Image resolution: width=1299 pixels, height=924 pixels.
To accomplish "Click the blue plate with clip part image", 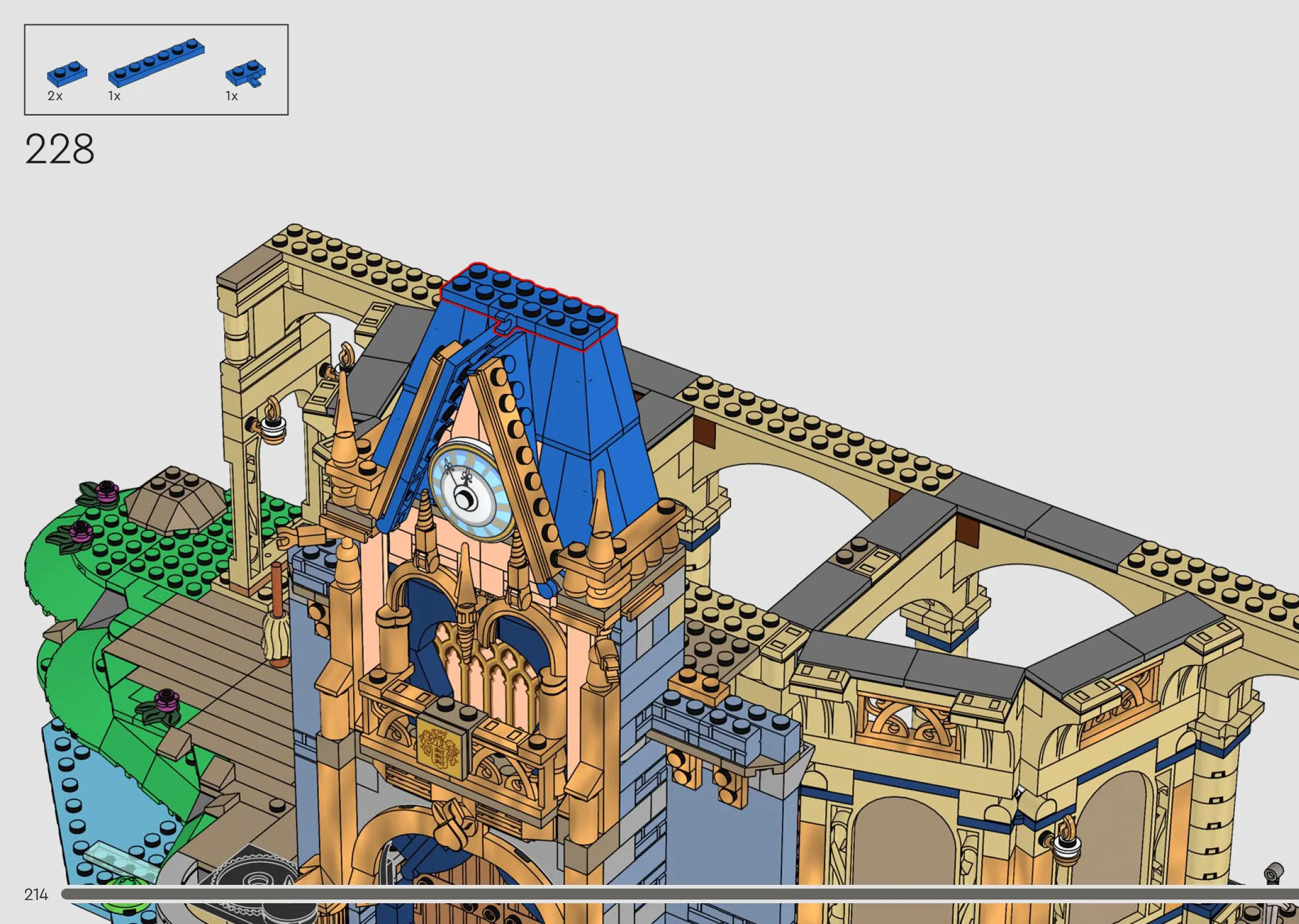I will coord(246,73).
